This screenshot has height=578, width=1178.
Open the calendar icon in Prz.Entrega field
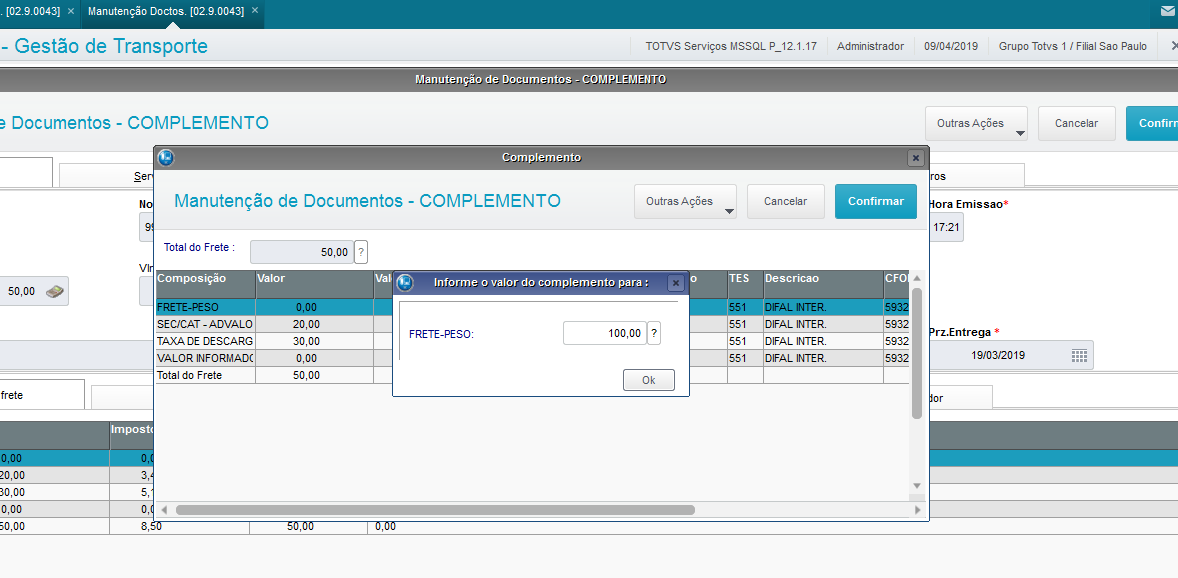[x=1079, y=355]
